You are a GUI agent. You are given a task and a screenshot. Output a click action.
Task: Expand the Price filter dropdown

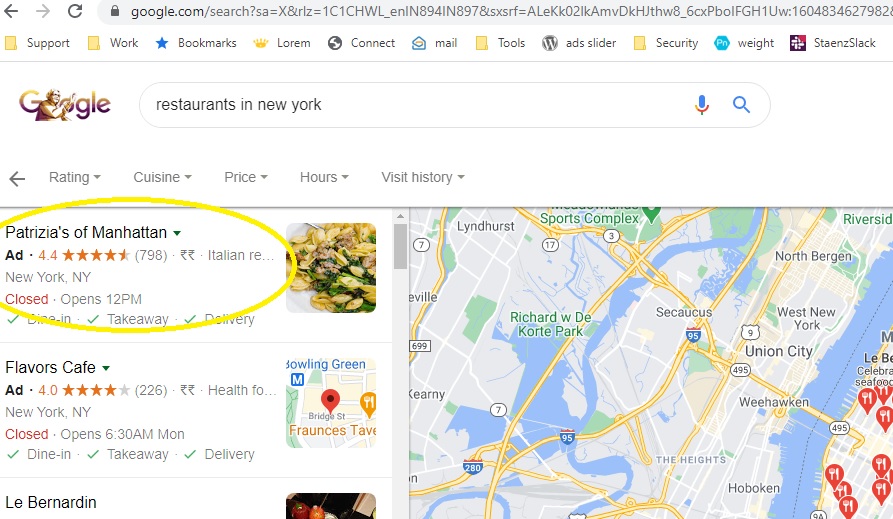point(245,177)
